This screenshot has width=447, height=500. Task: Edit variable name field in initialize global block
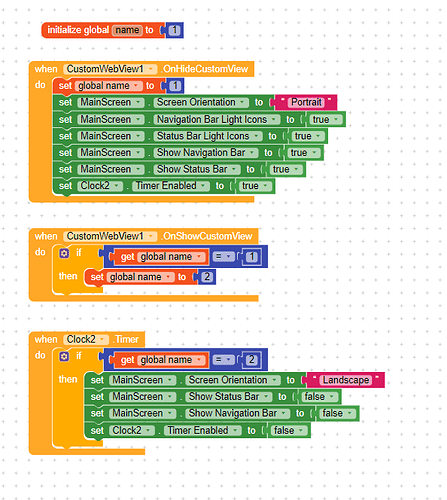tap(127, 30)
